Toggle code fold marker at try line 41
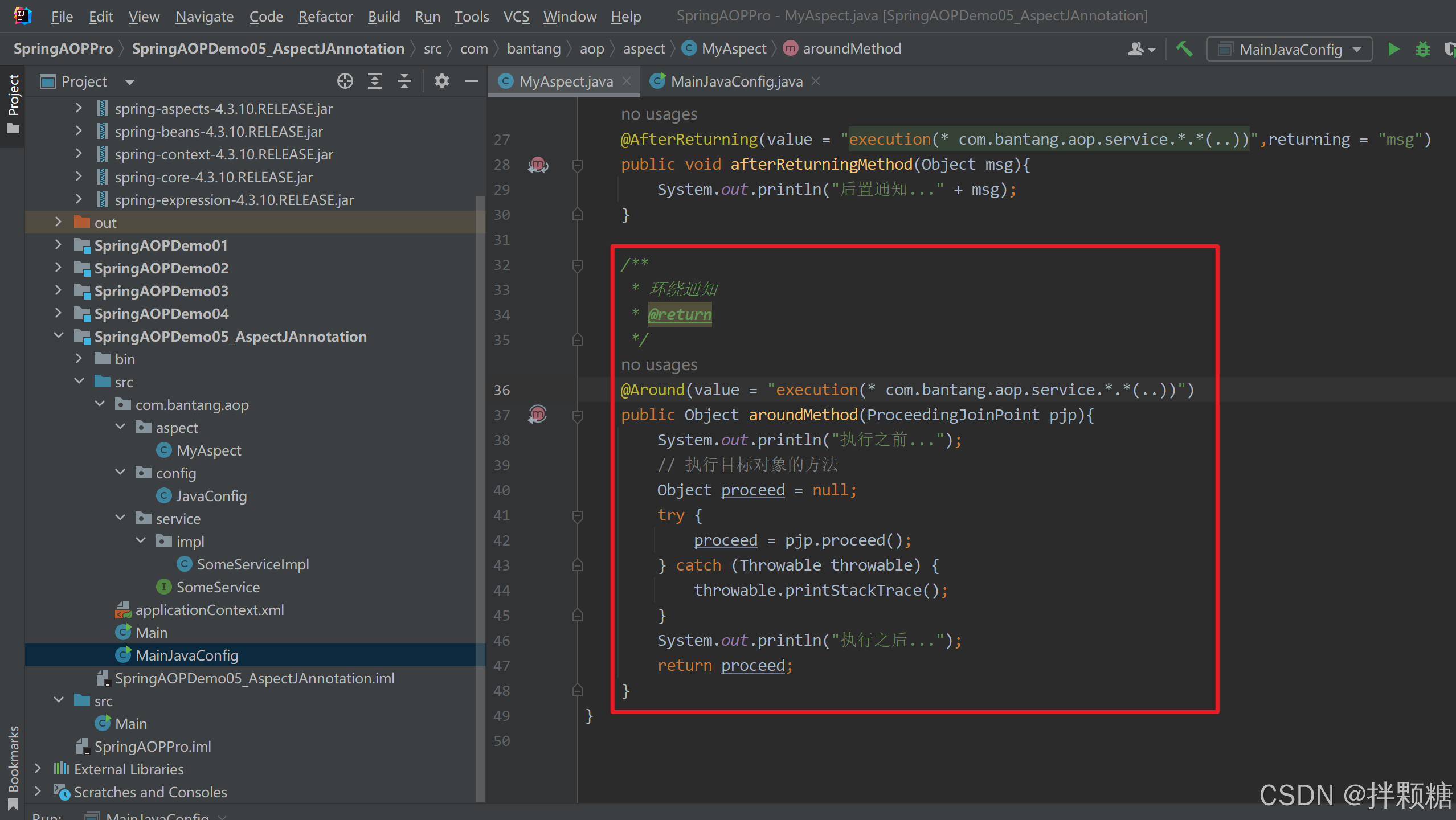The width and height of the screenshot is (1456, 820). coord(577,515)
